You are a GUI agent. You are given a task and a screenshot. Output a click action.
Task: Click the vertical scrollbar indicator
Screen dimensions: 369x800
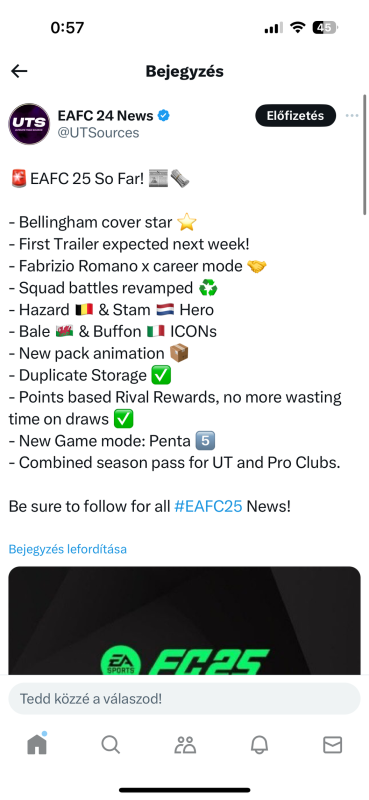pyautogui.click(x=364, y=154)
